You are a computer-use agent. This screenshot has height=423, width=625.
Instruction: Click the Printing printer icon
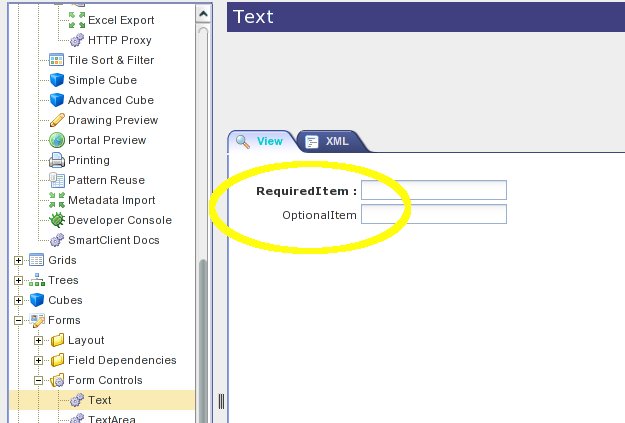57,160
